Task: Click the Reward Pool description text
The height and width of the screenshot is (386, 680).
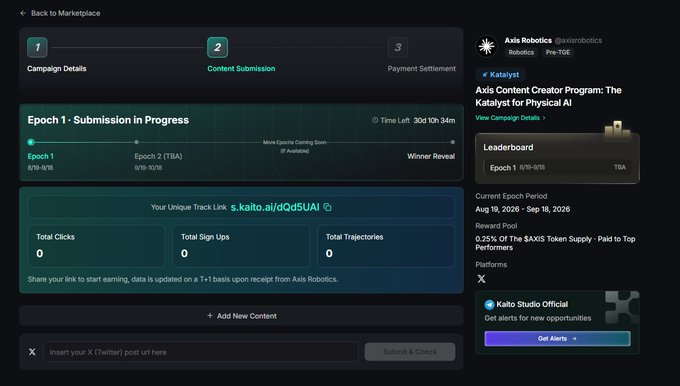Action: coord(555,243)
